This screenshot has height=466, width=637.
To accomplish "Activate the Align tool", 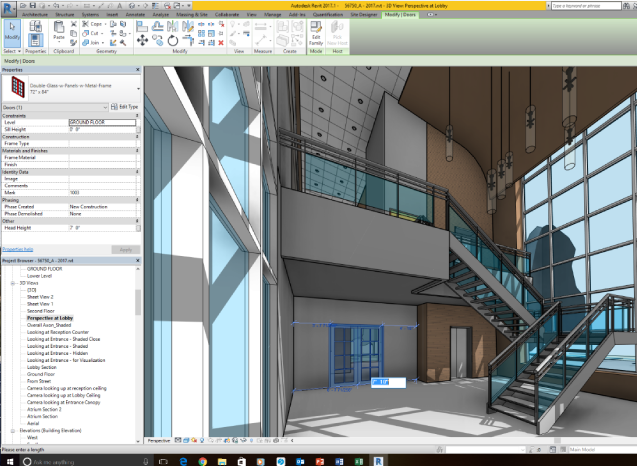I will point(142,27).
